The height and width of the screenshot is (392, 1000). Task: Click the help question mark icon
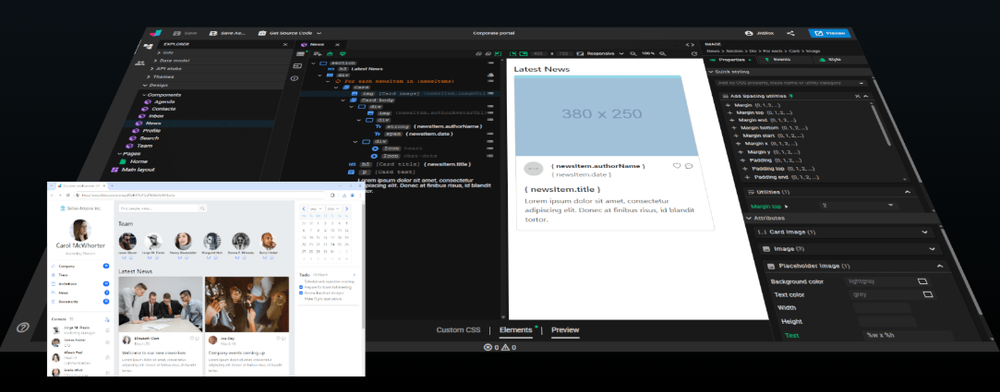click(x=23, y=328)
